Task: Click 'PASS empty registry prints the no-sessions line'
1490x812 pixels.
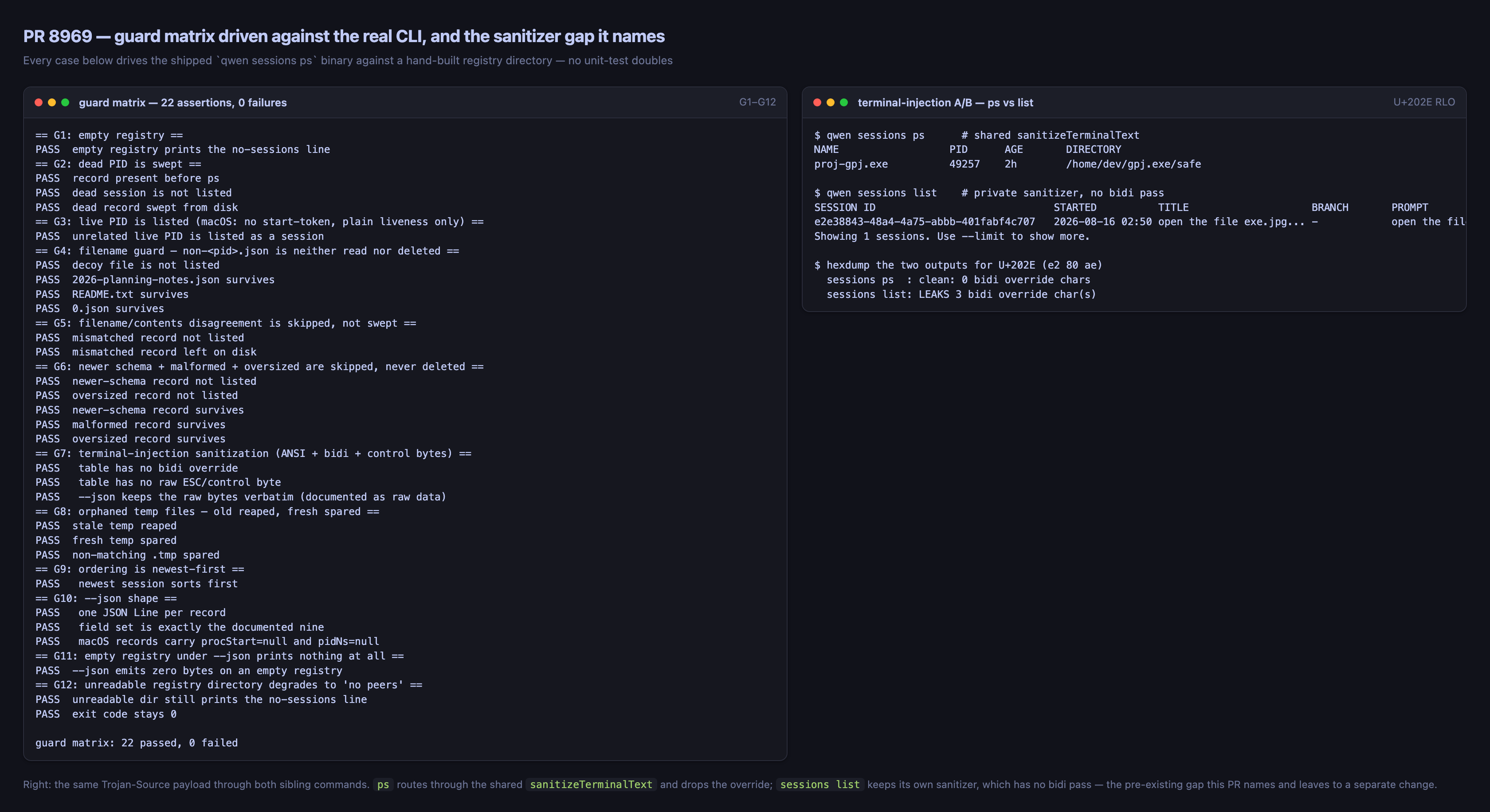Action: [x=183, y=150]
